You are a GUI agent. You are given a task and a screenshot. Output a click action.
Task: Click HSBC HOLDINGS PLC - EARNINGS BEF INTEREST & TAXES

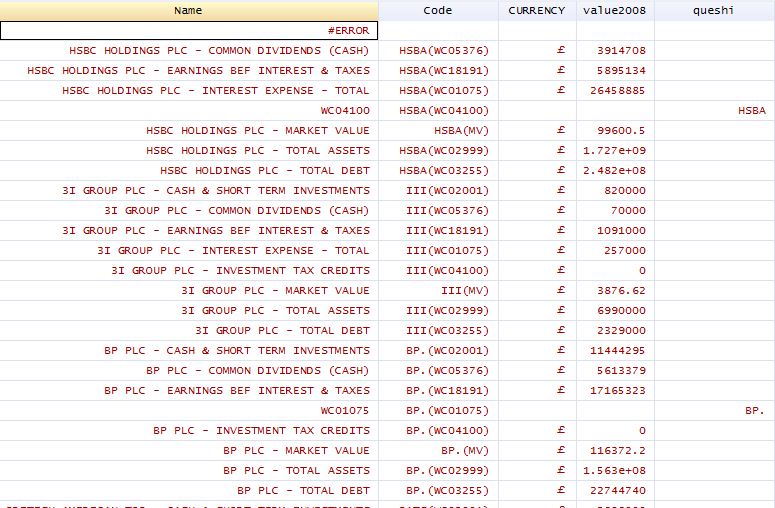point(189,71)
